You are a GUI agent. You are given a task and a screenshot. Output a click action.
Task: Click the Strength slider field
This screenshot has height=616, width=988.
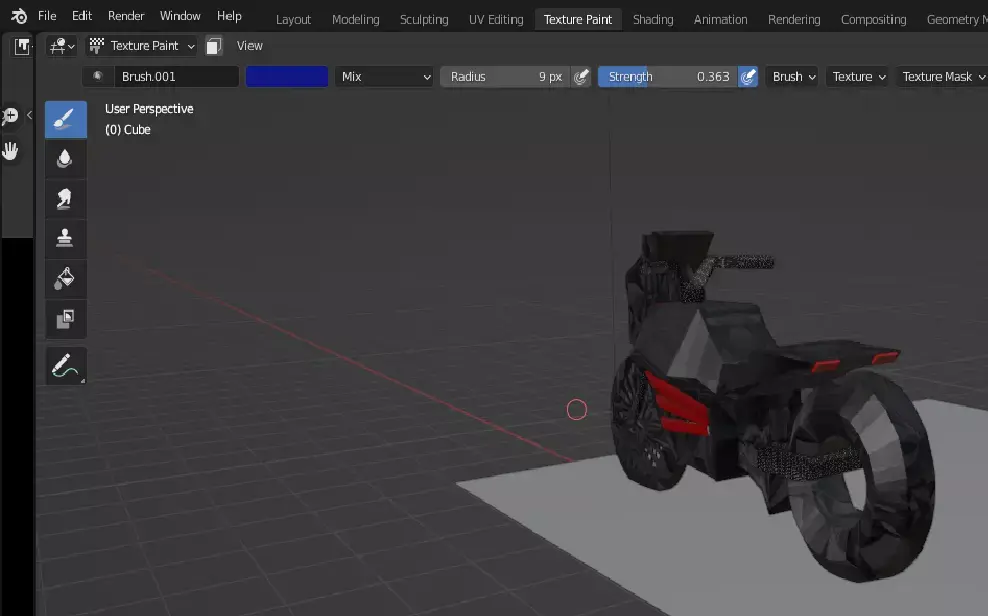[x=668, y=77]
